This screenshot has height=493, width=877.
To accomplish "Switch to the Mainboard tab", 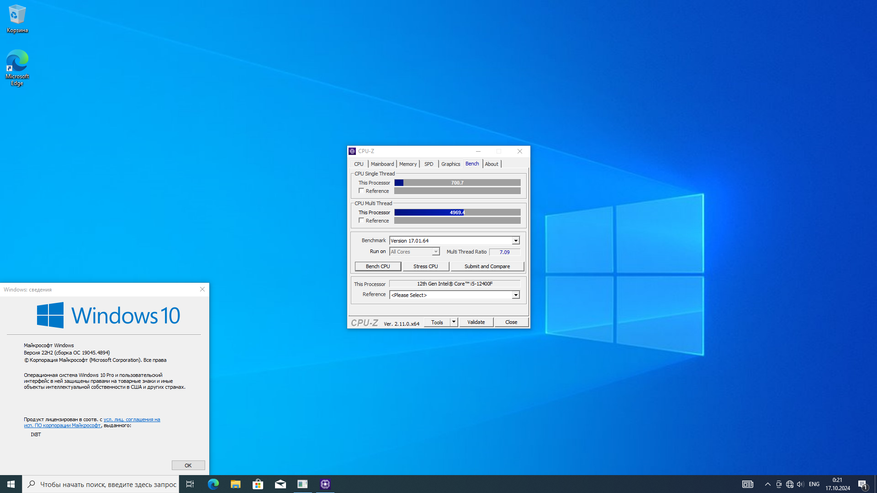I will tap(382, 164).
